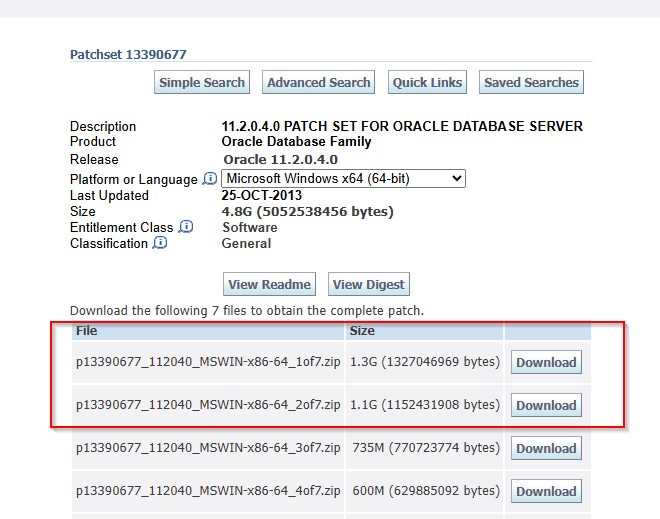Select the p13390677 2of7.zip file name
This screenshot has height=519, width=660.
[x=208, y=405]
